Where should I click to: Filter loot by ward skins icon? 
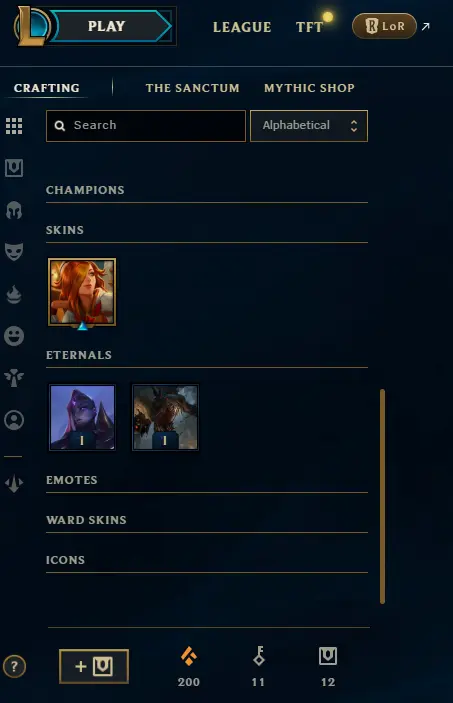click(14, 378)
